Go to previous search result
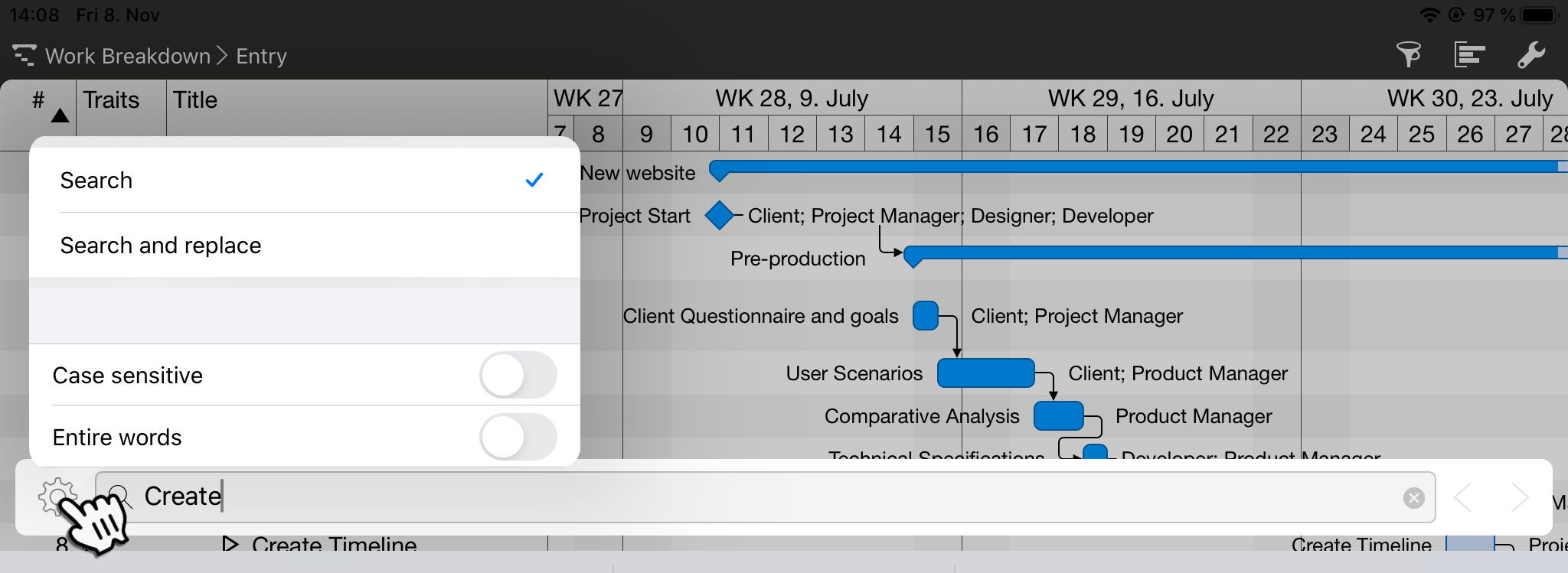Viewport: 1568px width, 573px height. pyautogui.click(x=1463, y=497)
